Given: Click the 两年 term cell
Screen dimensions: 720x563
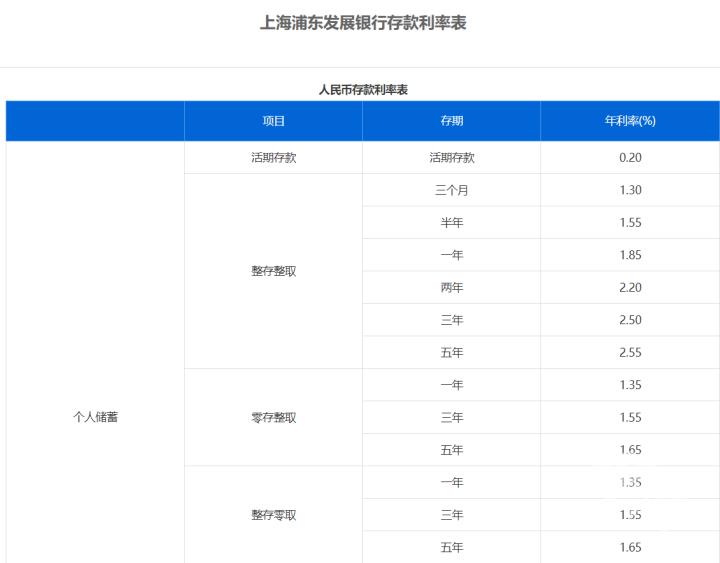Looking at the screenshot, I should pyautogui.click(x=451, y=287).
